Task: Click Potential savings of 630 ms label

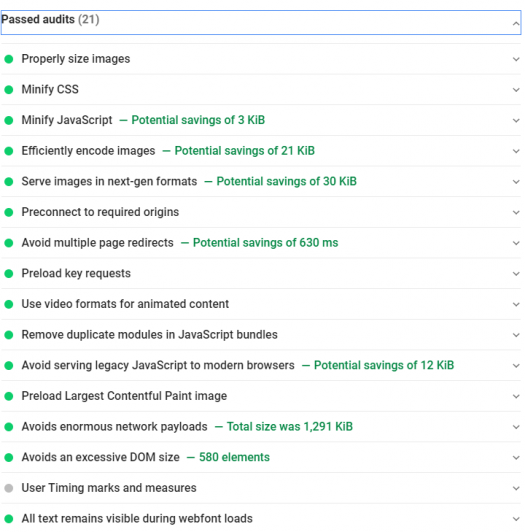Action: click(x=265, y=243)
